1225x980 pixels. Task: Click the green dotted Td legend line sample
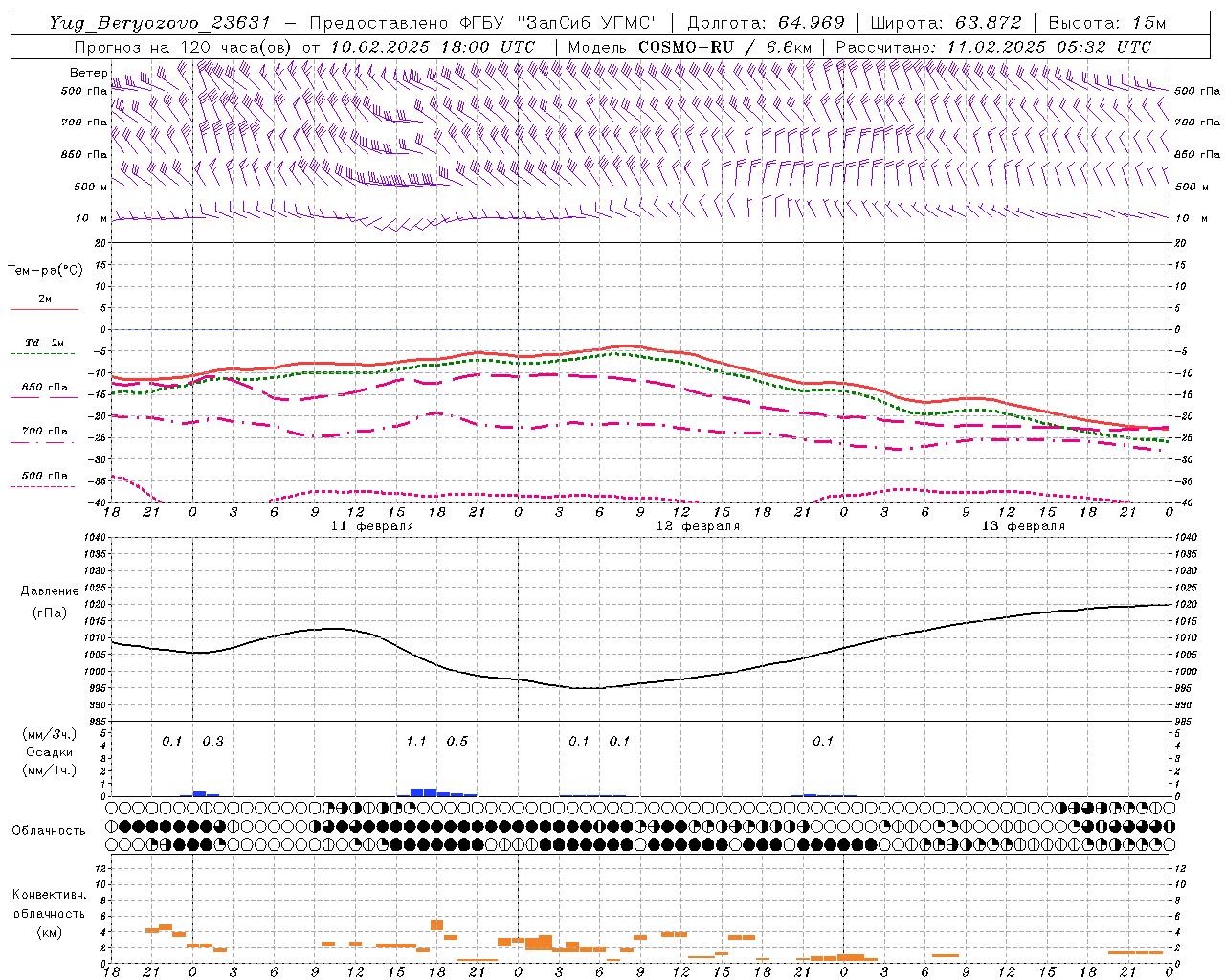click(x=42, y=354)
